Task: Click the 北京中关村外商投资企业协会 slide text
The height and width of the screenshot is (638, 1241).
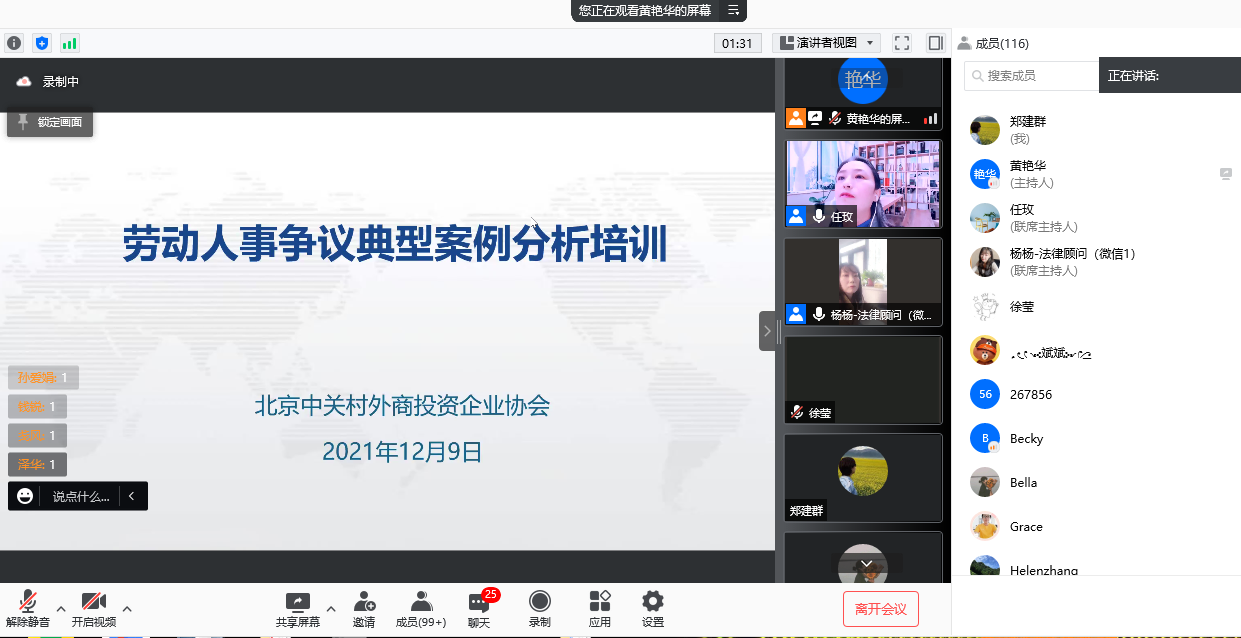Action: click(x=402, y=406)
